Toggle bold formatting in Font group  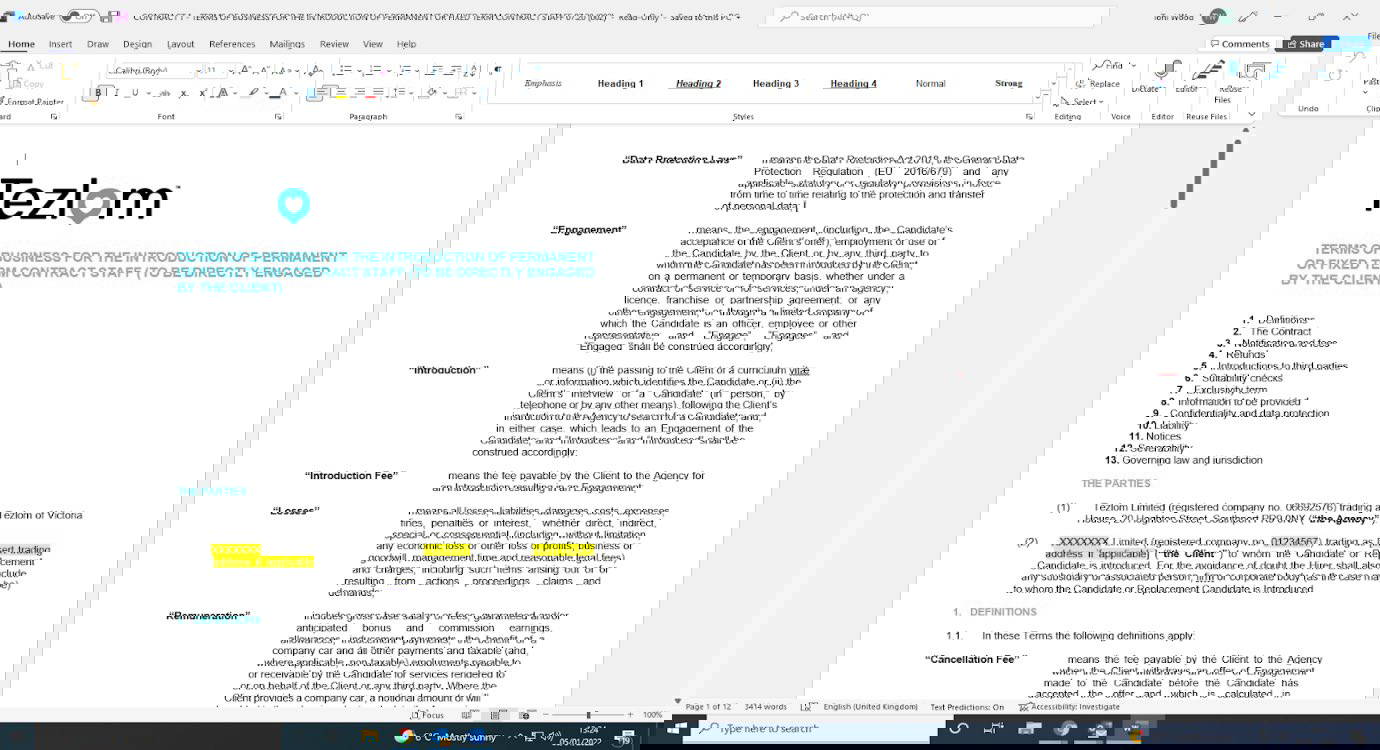point(97,93)
